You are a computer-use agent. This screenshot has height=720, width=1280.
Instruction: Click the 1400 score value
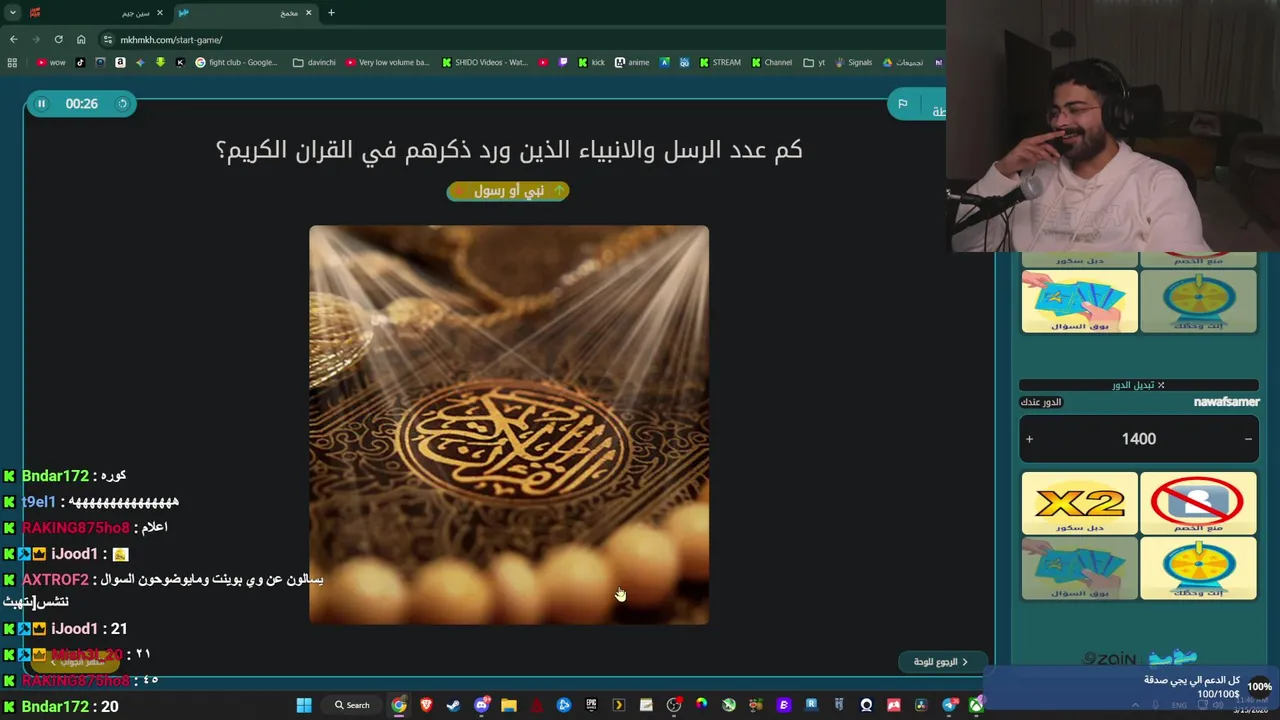1139,439
